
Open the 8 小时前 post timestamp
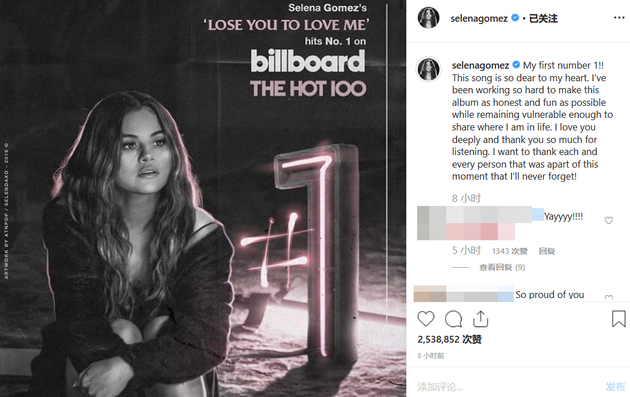point(431,356)
